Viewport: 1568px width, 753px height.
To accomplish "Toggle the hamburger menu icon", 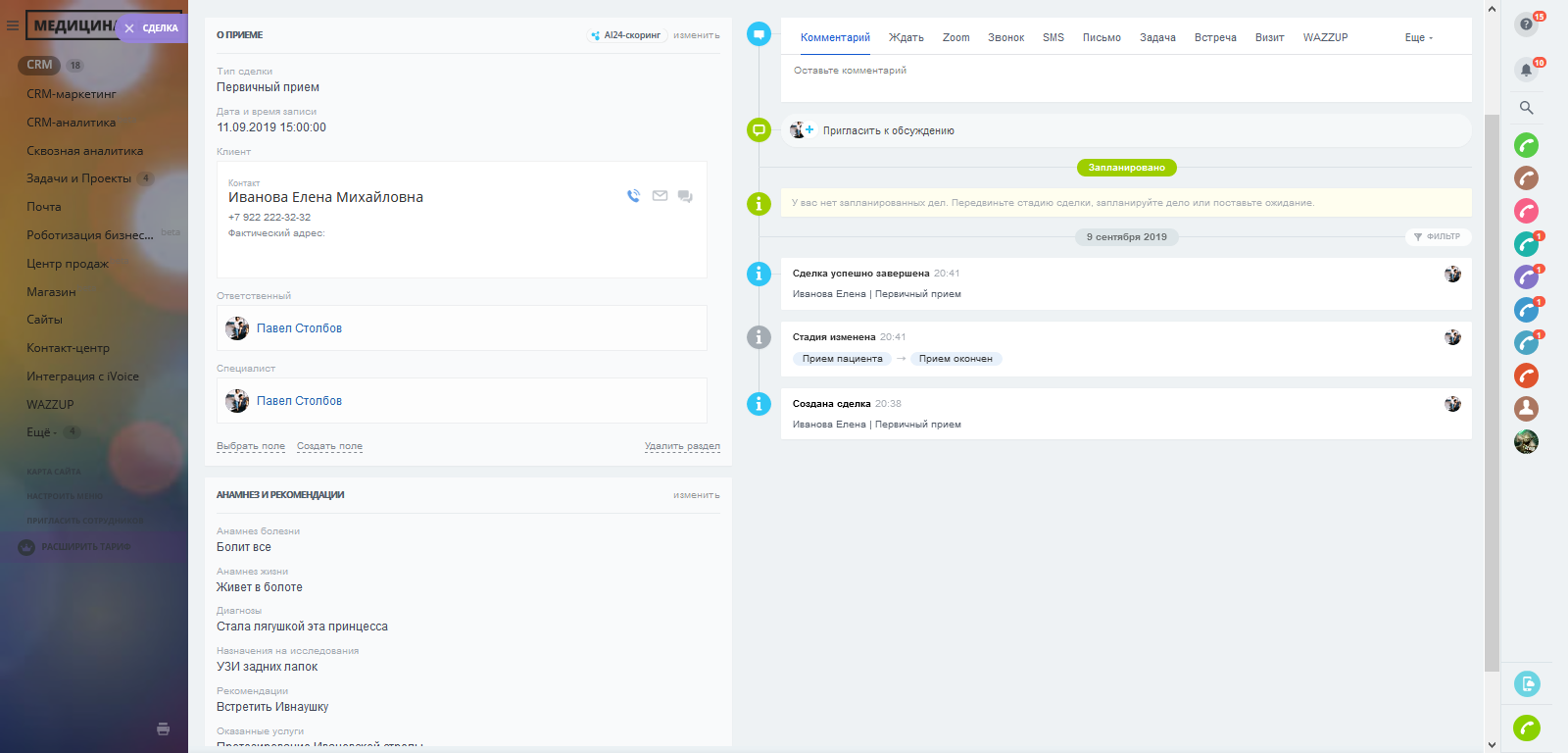I will 13,25.
